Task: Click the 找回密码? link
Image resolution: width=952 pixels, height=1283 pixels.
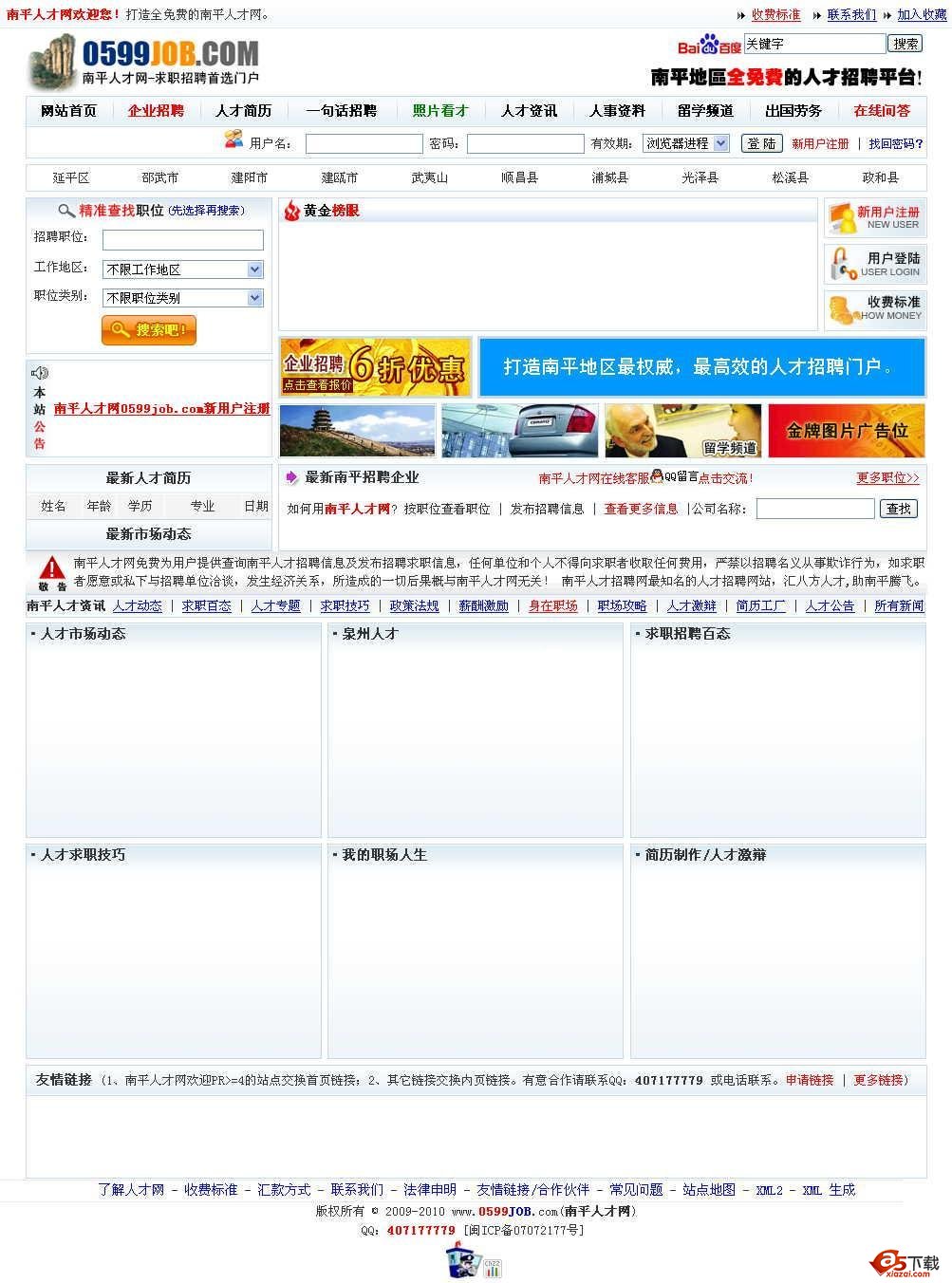Action: [896, 144]
